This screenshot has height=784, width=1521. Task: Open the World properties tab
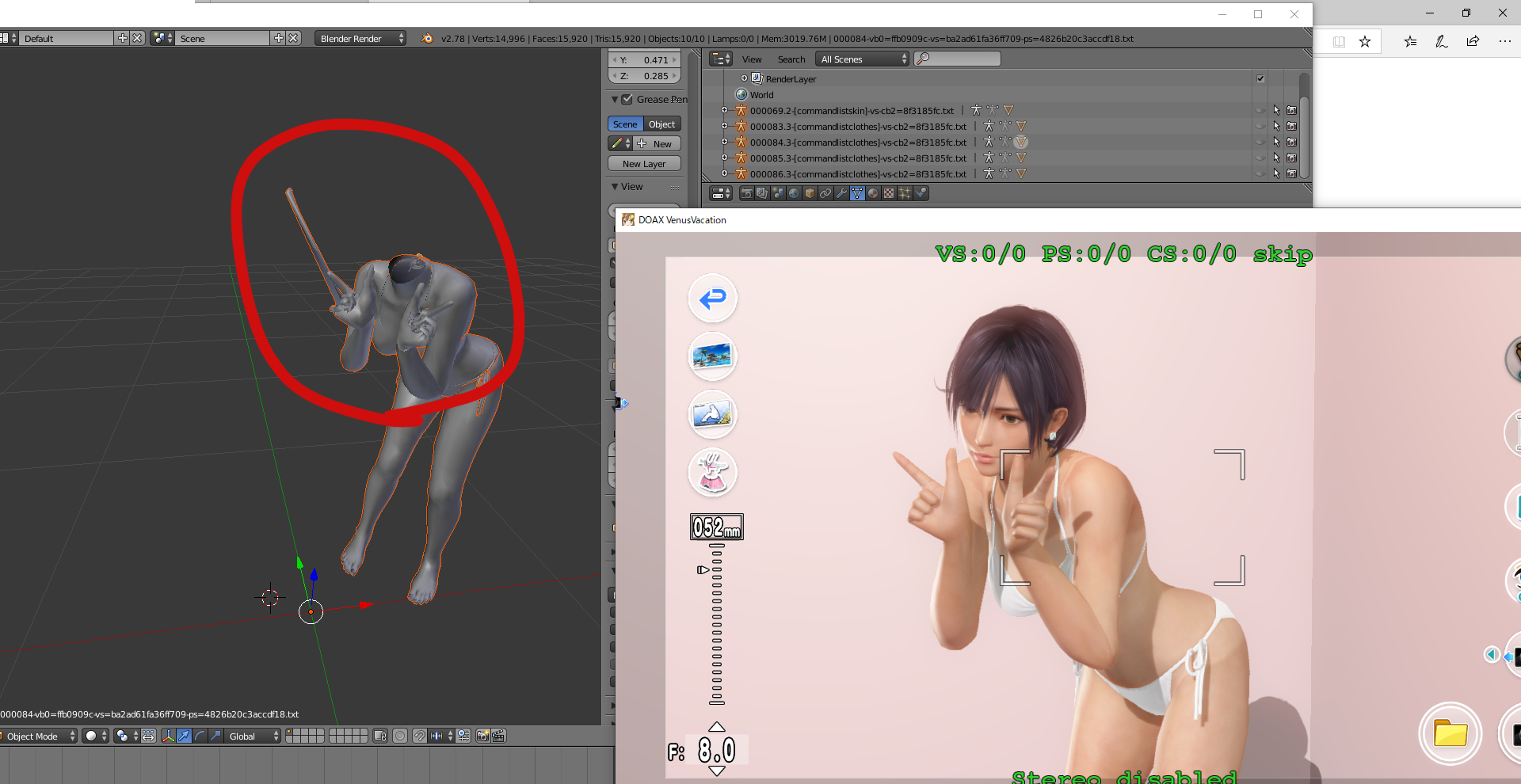(x=794, y=193)
